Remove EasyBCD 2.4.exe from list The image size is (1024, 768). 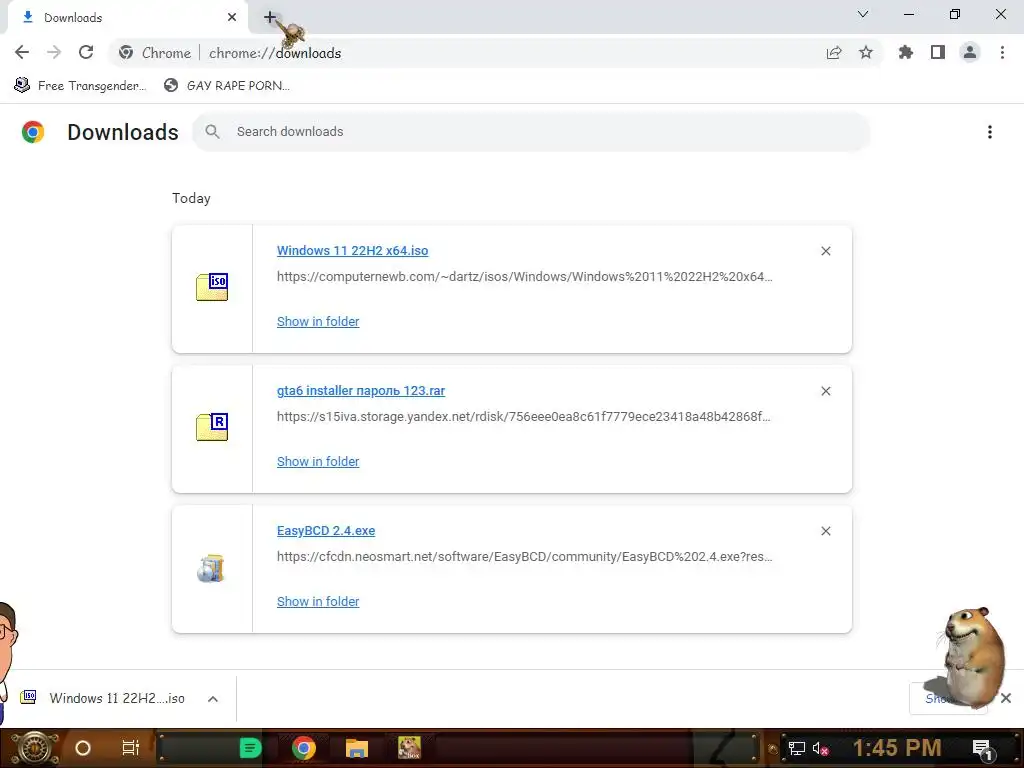coord(825,531)
